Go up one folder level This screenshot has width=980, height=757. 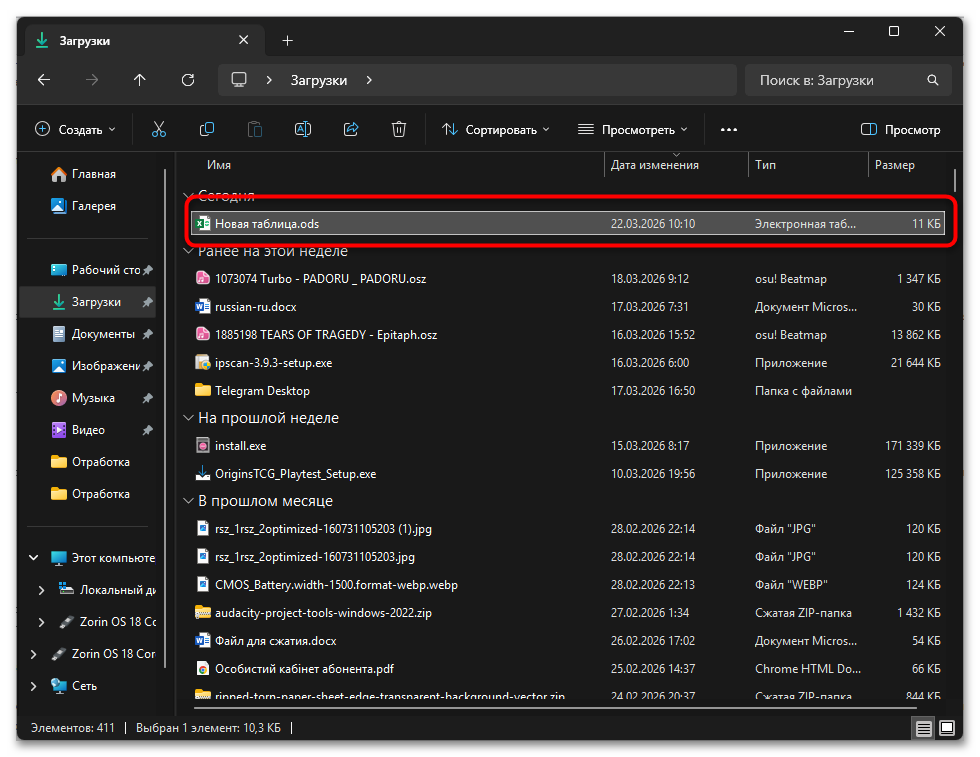pos(140,80)
